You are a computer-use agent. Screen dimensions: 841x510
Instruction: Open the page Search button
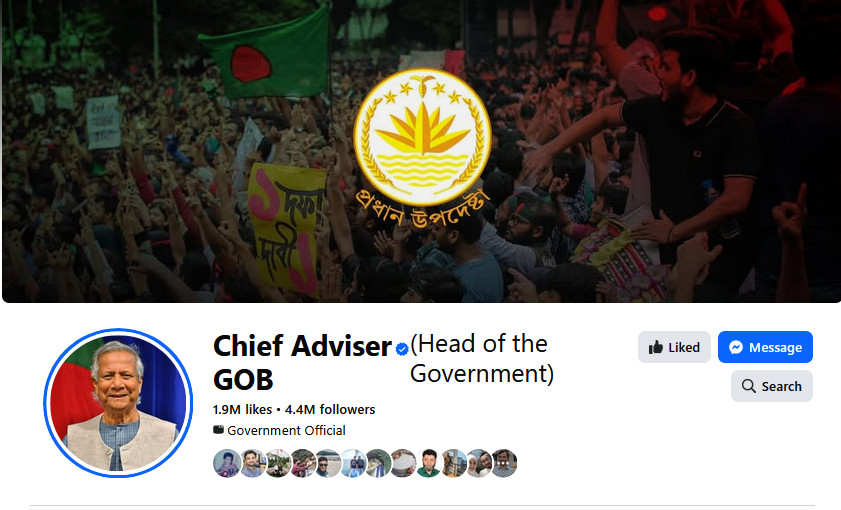click(772, 386)
